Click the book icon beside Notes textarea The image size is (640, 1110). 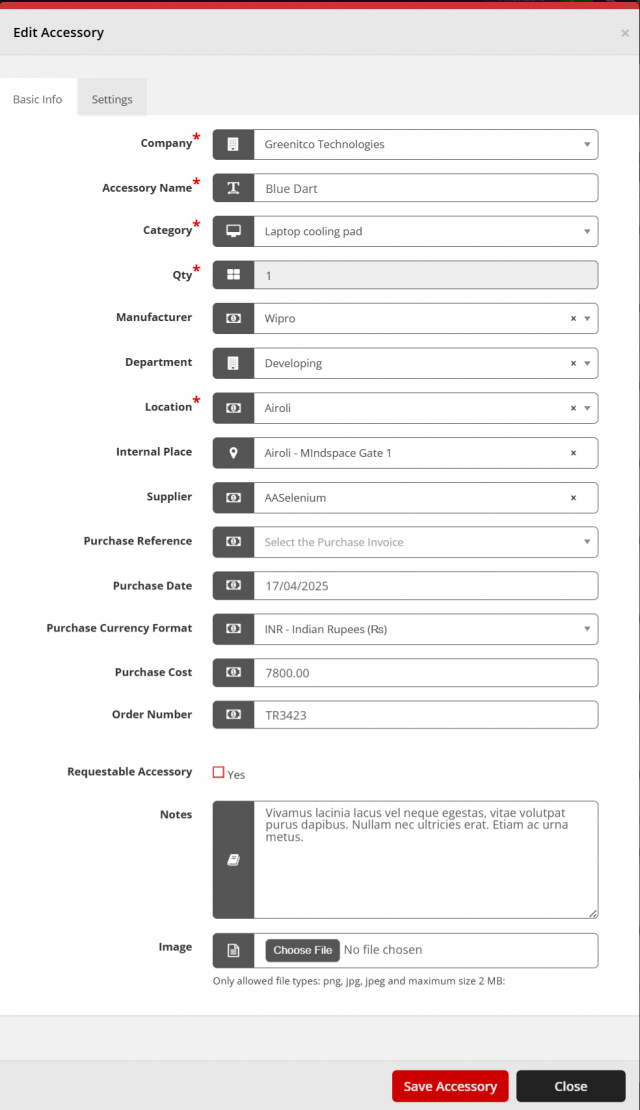coord(233,859)
